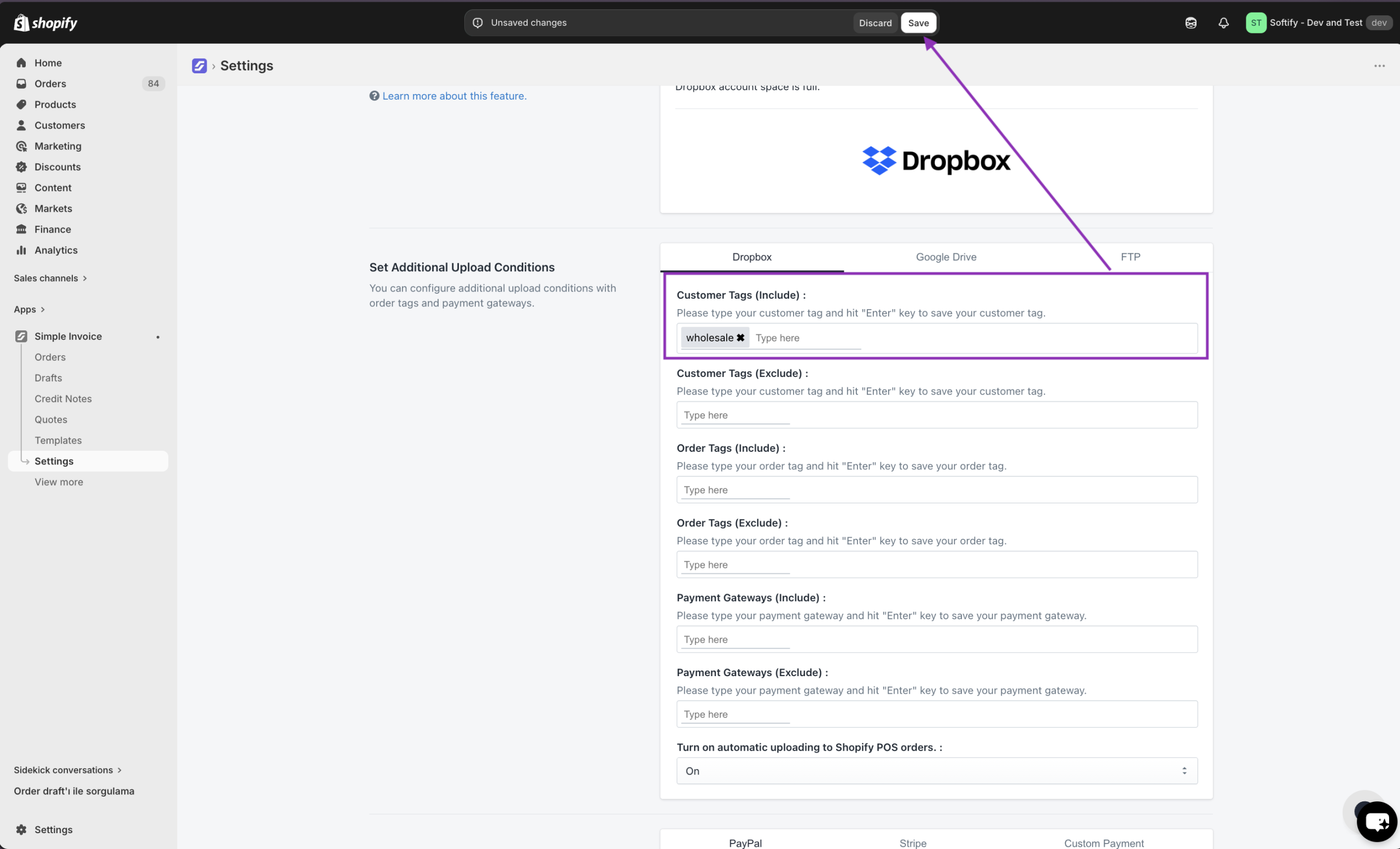This screenshot has width=1400, height=849.
Task: Expand Sales channels section
Action: [50, 278]
